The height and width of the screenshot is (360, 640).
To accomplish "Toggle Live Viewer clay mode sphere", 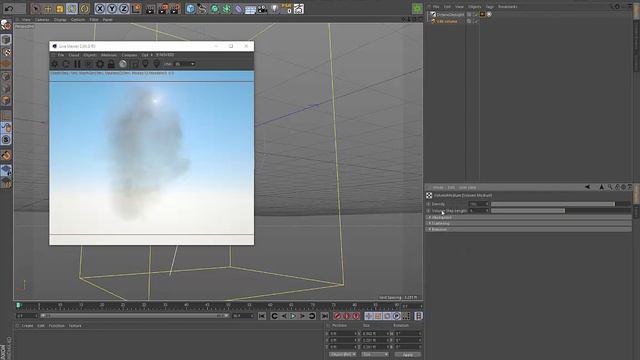I will [122, 64].
